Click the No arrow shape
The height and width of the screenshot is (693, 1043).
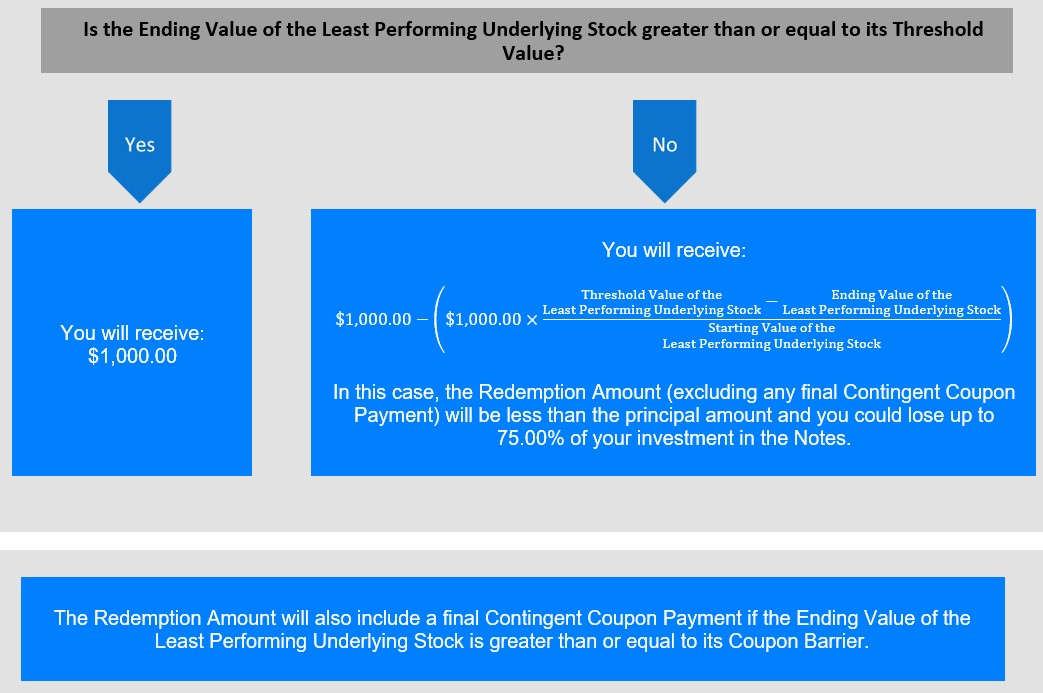pos(665,150)
